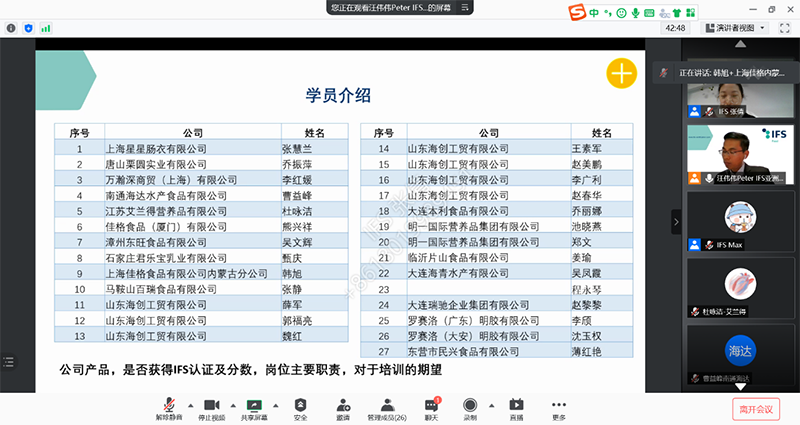Open the 演讲者视图 view dropdown
The image size is (800, 425).
735,28
